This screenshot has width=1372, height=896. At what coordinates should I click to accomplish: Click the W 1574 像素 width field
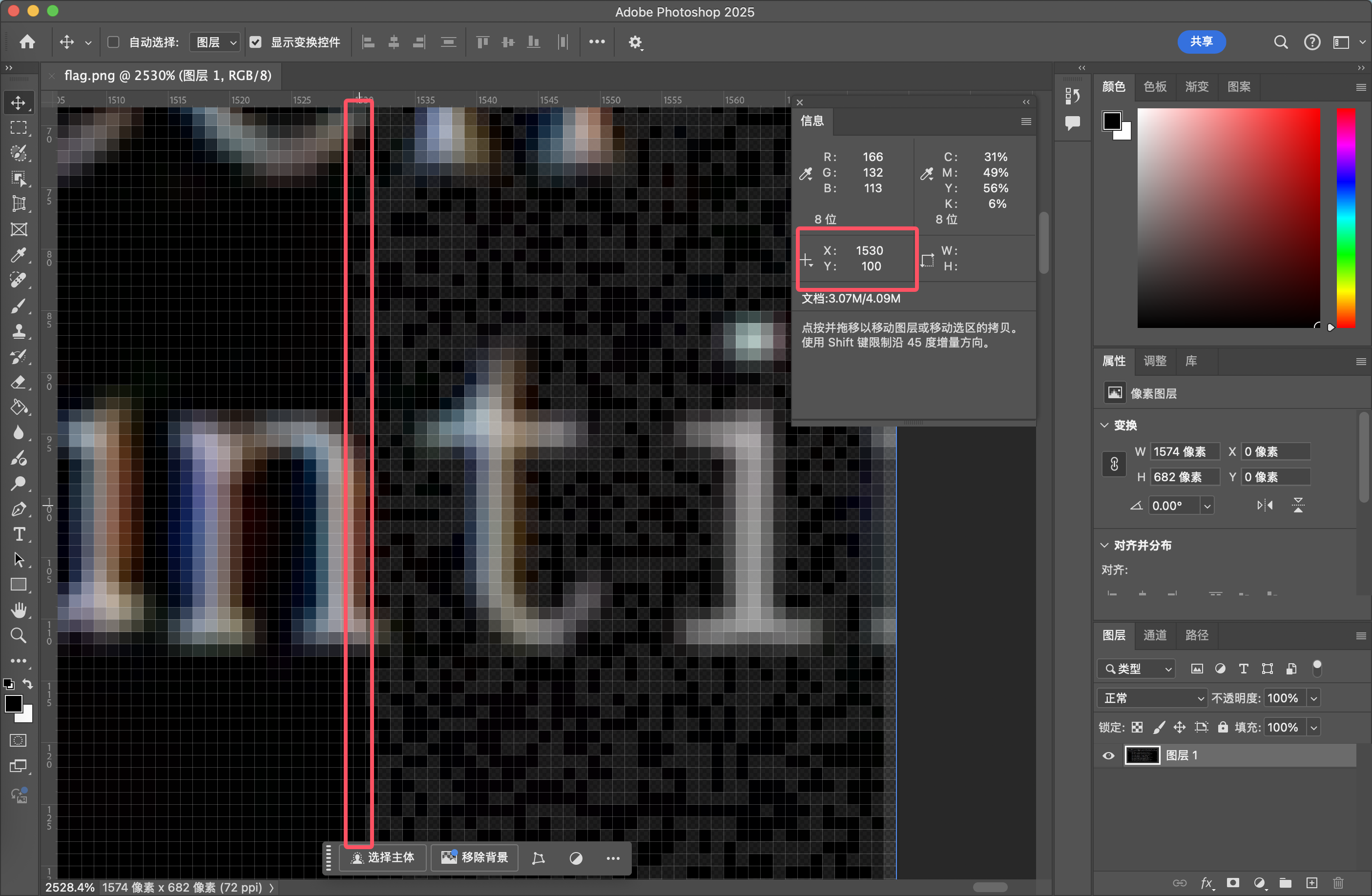click(1185, 452)
